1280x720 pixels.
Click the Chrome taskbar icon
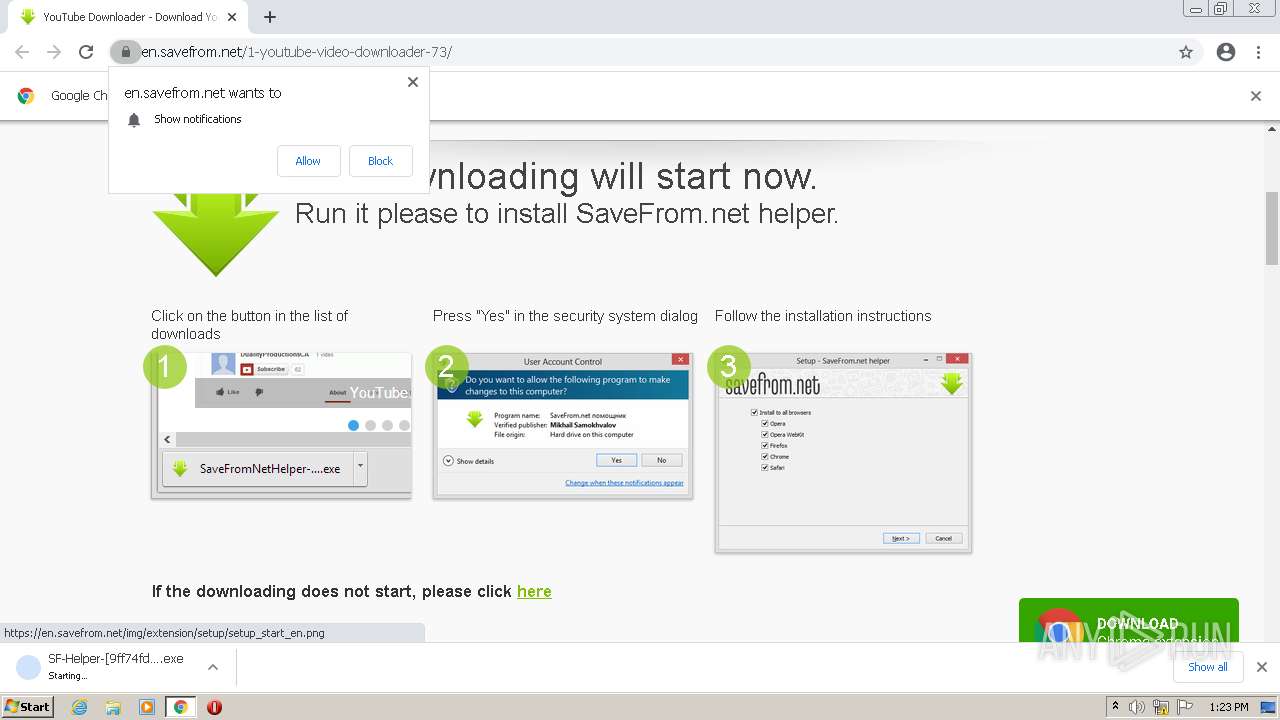click(x=180, y=706)
